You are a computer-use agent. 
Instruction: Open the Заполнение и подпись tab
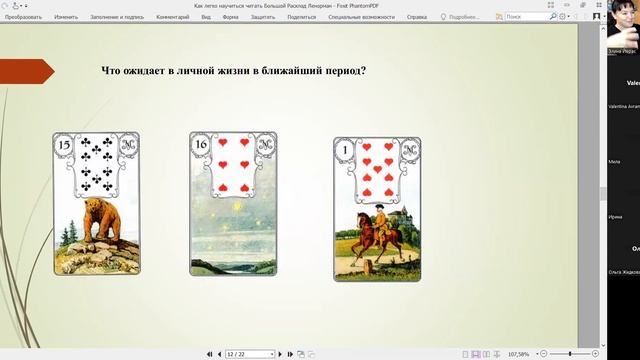click(117, 17)
